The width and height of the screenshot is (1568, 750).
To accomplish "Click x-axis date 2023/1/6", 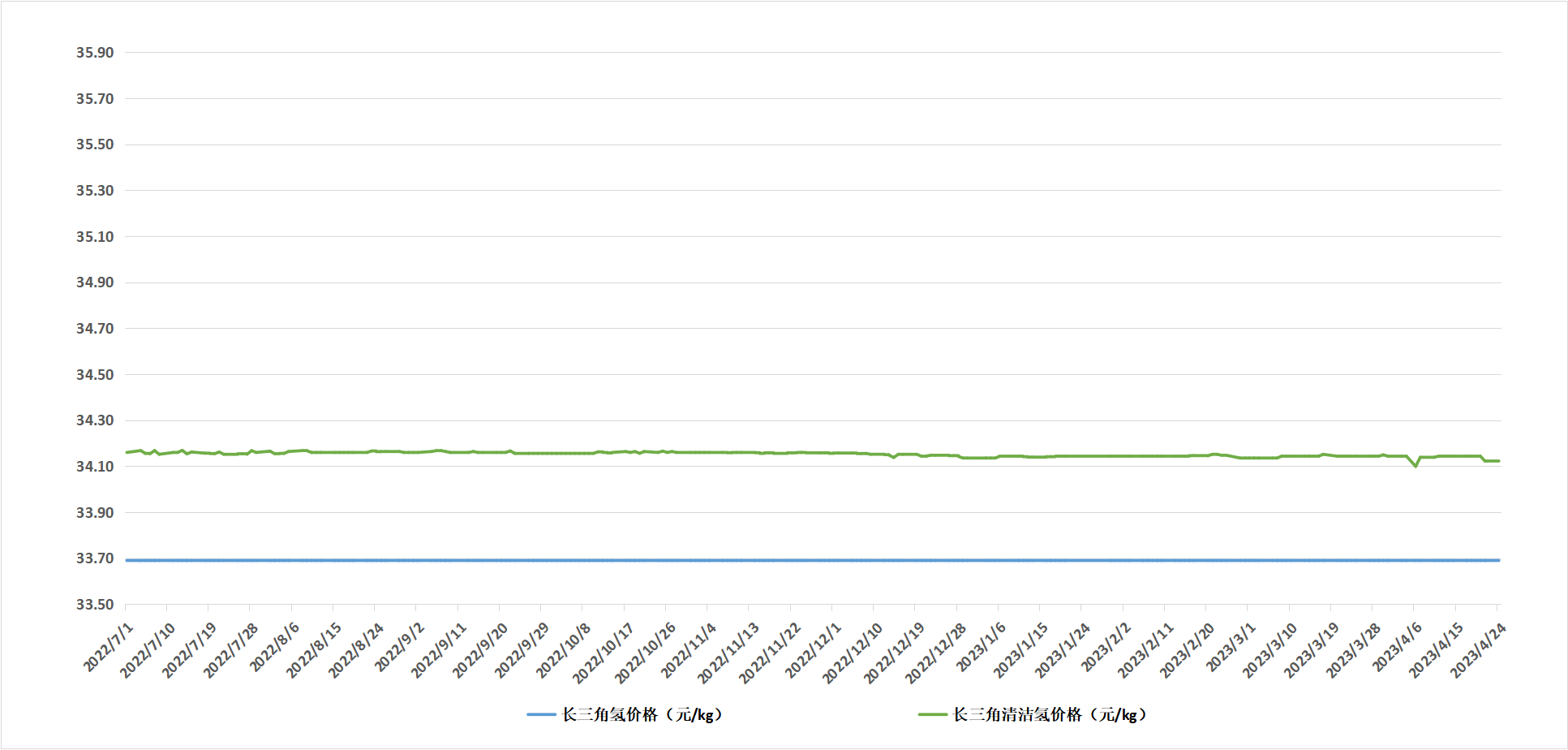I will click(981, 648).
